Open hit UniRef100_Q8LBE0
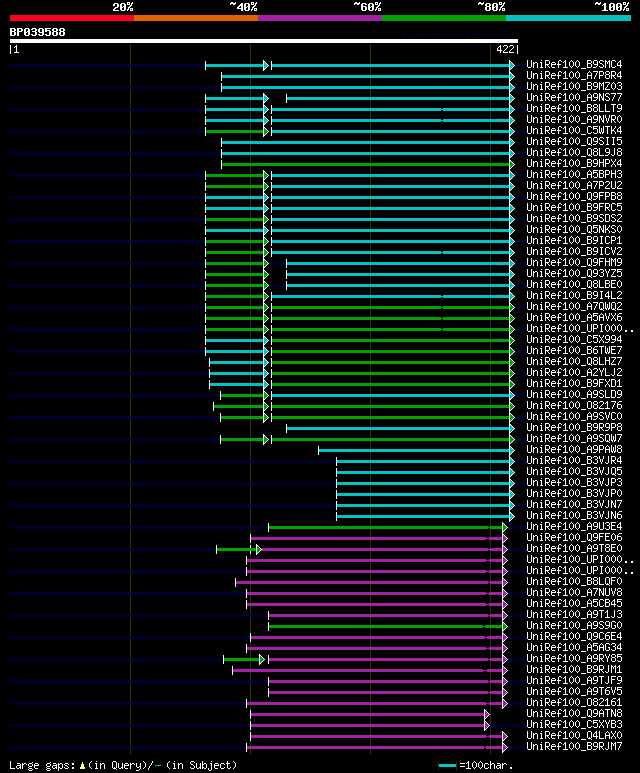Image resolution: width=640 pixels, height=773 pixels. point(574,284)
